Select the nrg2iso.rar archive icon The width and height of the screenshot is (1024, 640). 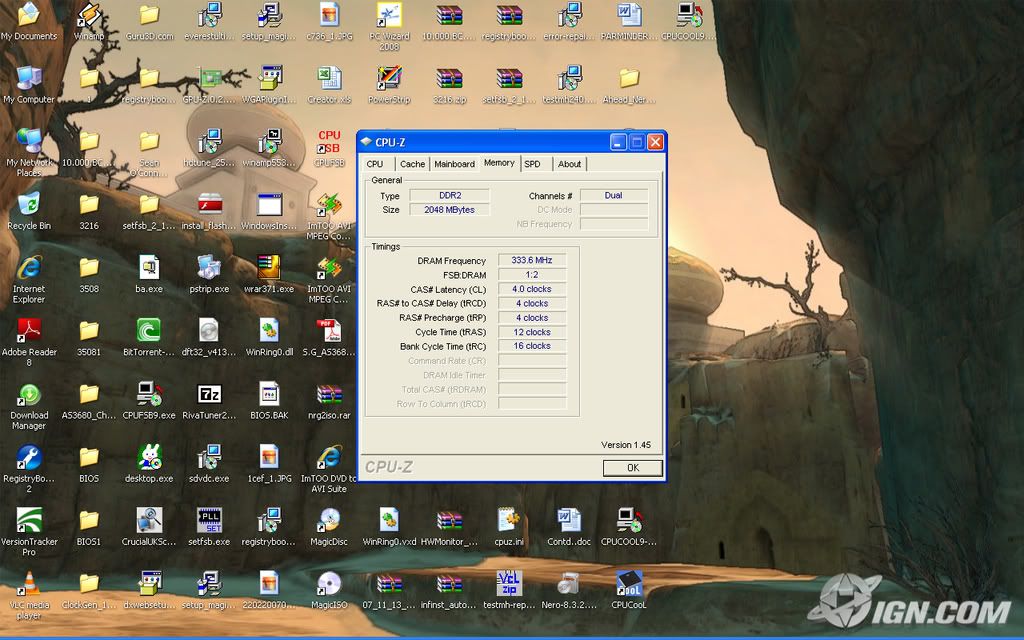(x=329, y=394)
